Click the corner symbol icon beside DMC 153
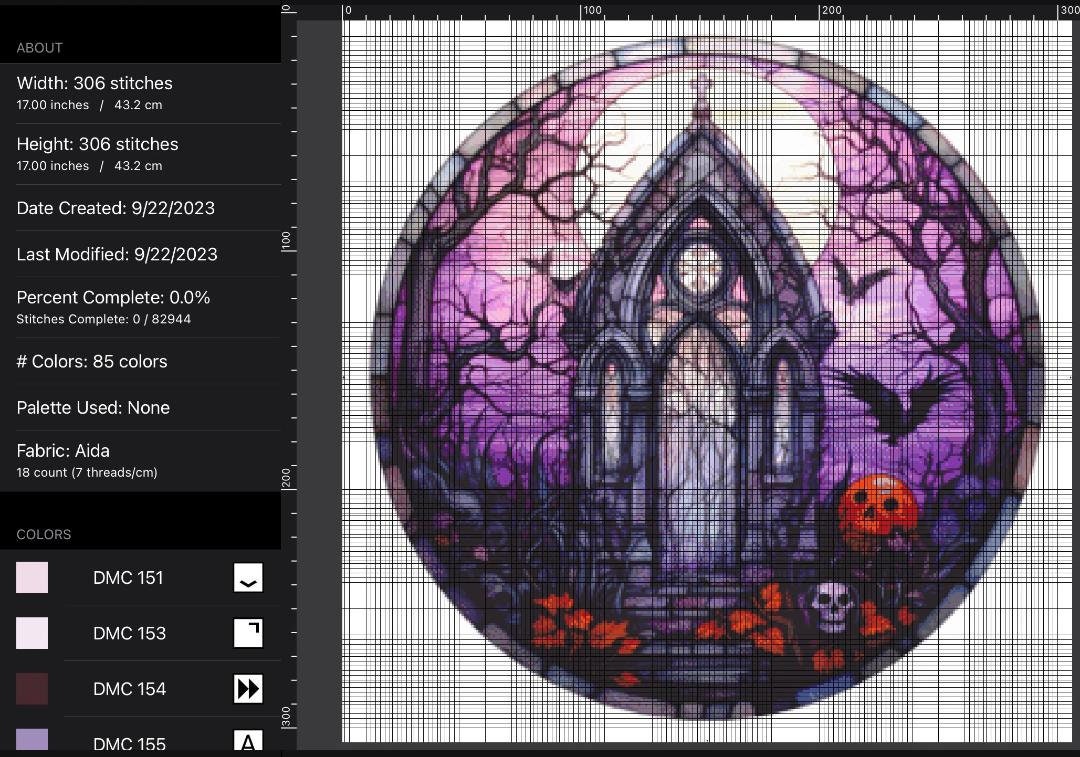This screenshot has width=1080, height=757. [x=247, y=633]
